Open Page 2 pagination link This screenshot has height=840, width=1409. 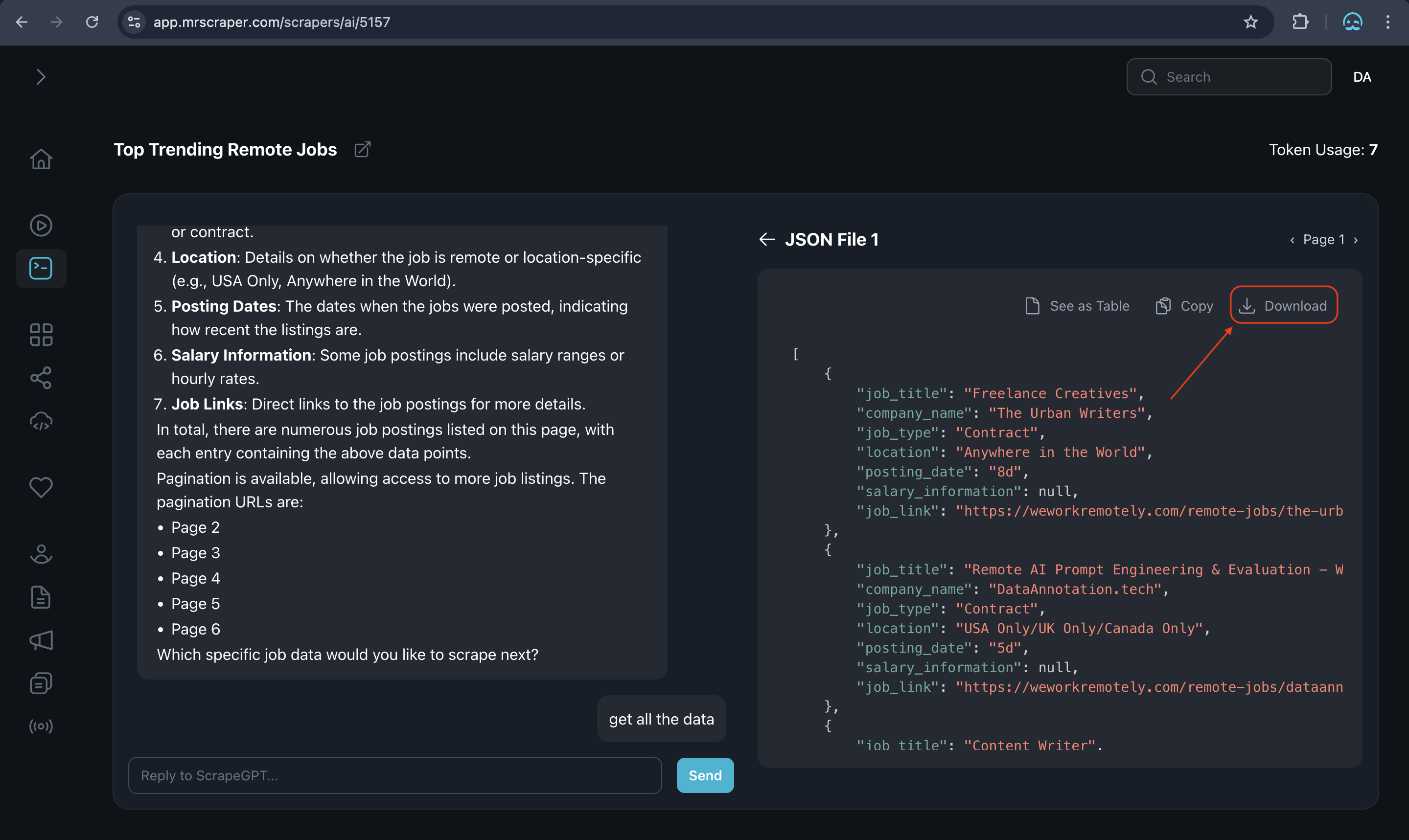[195, 527]
